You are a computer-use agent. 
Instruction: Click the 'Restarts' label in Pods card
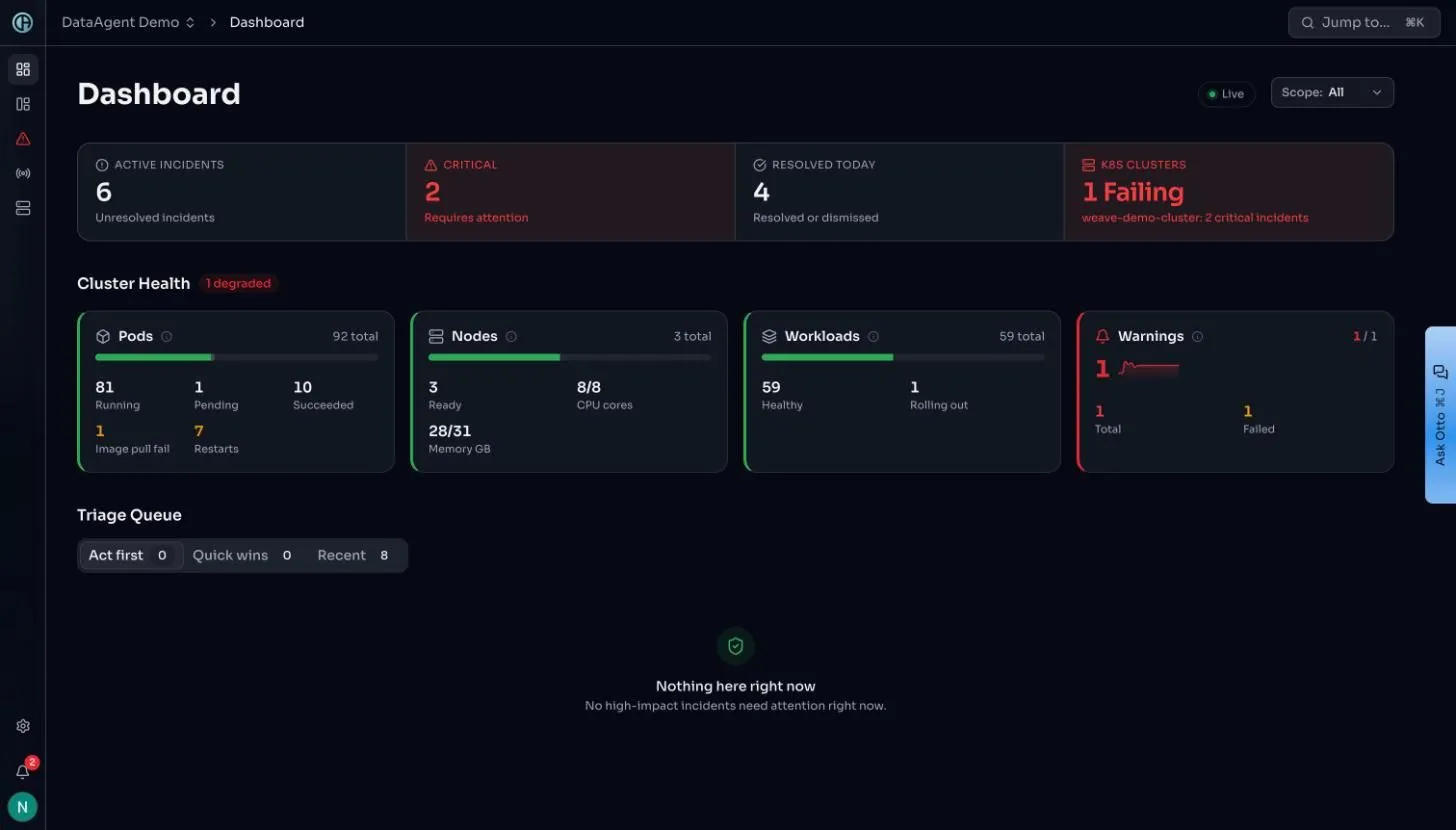[216, 449]
